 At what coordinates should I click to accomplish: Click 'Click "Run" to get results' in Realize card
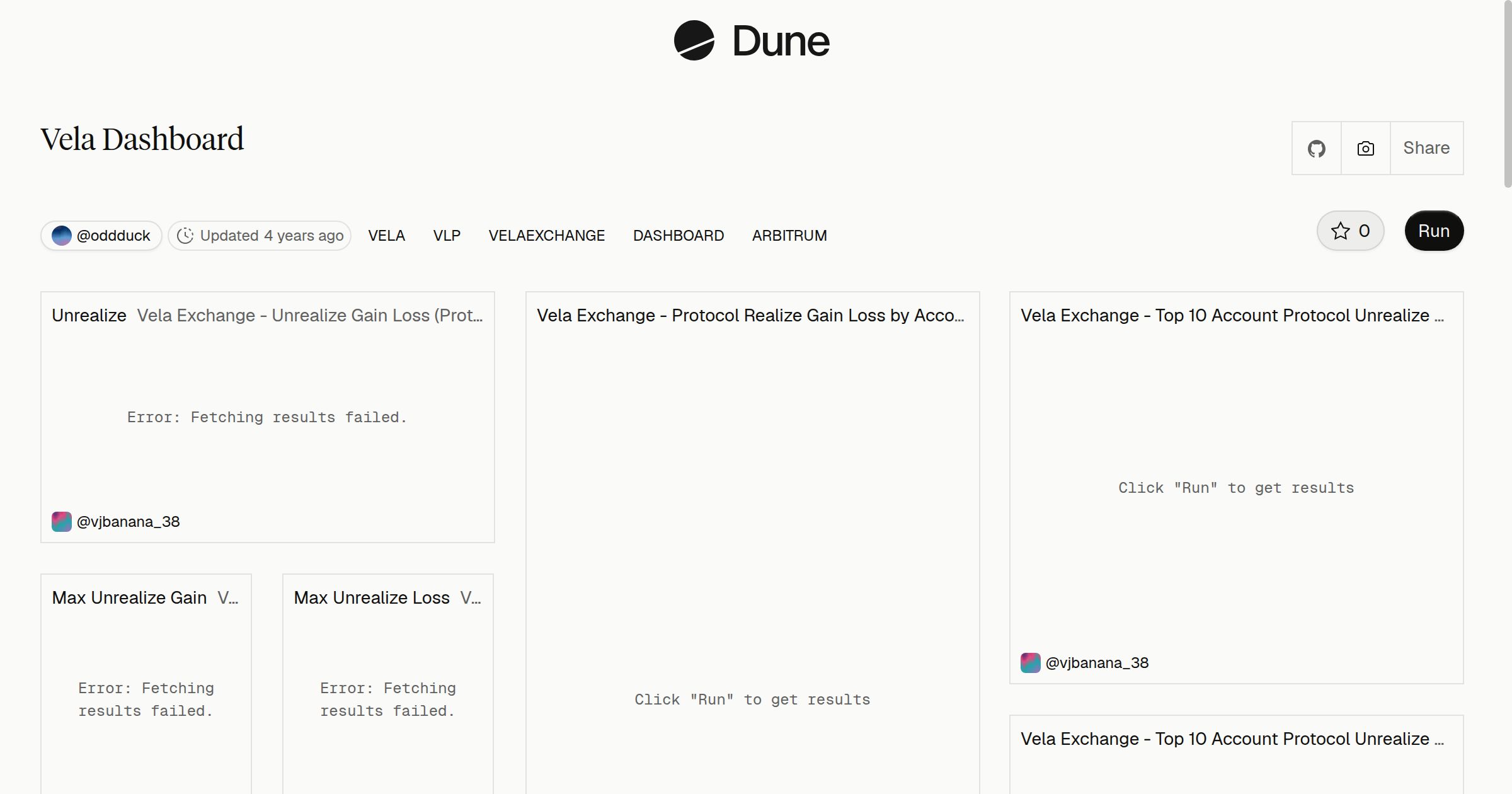[x=752, y=699]
